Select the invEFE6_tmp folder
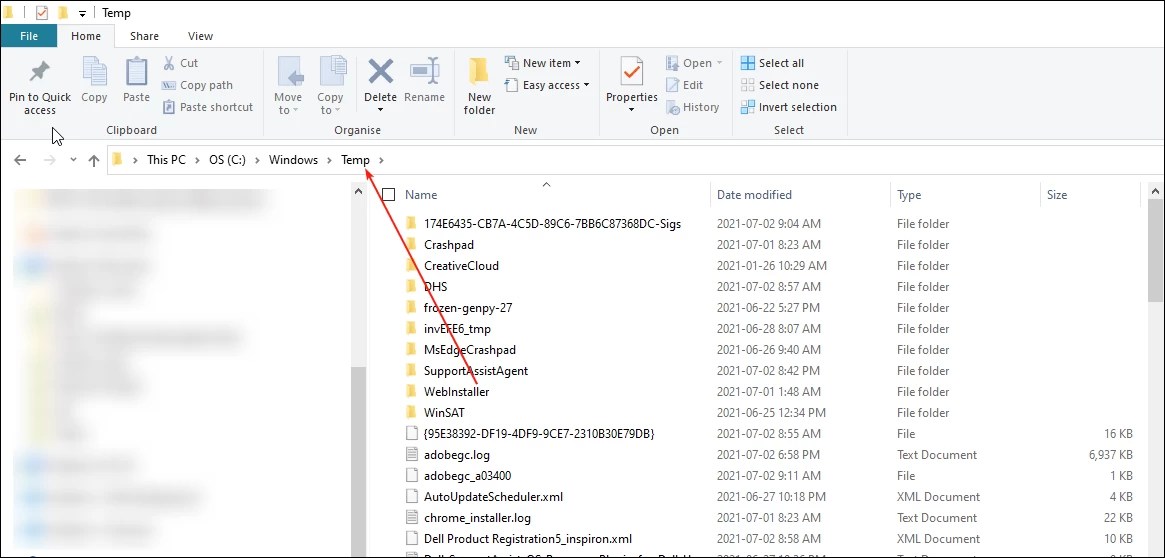This screenshot has width=1165, height=558. [457, 328]
